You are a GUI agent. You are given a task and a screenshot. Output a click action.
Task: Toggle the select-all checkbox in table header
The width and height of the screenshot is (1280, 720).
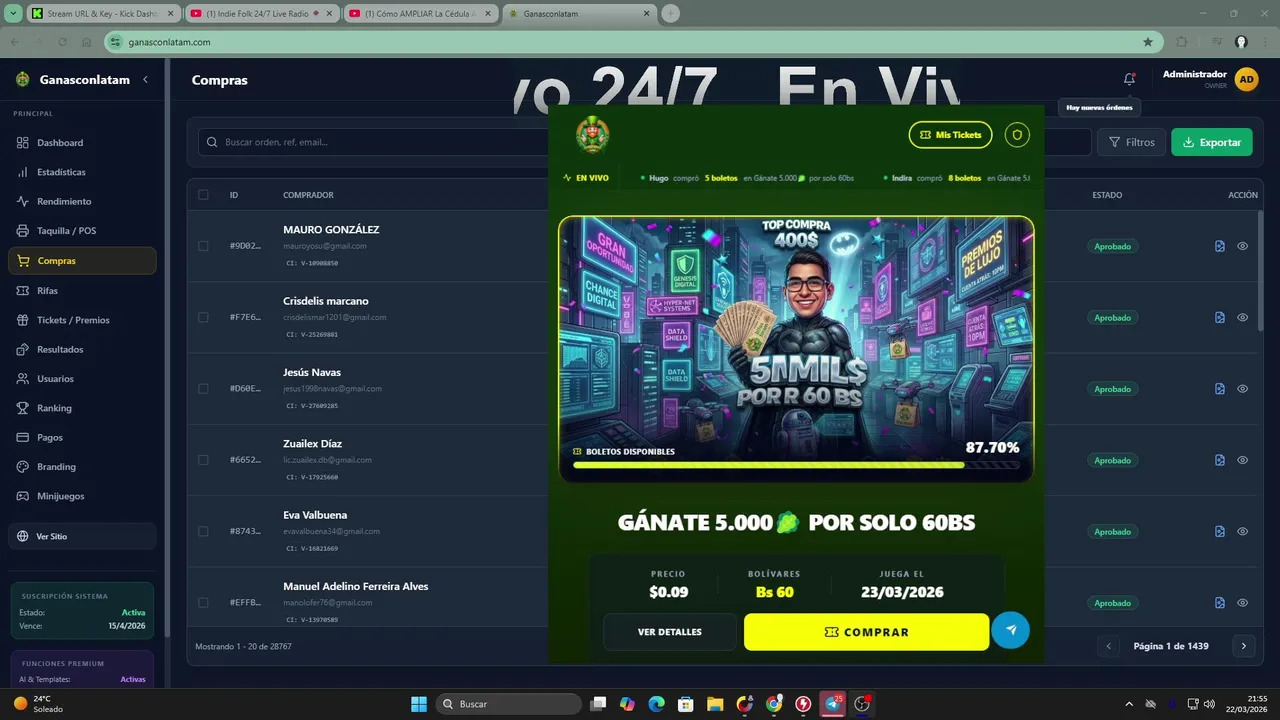point(203,195)
